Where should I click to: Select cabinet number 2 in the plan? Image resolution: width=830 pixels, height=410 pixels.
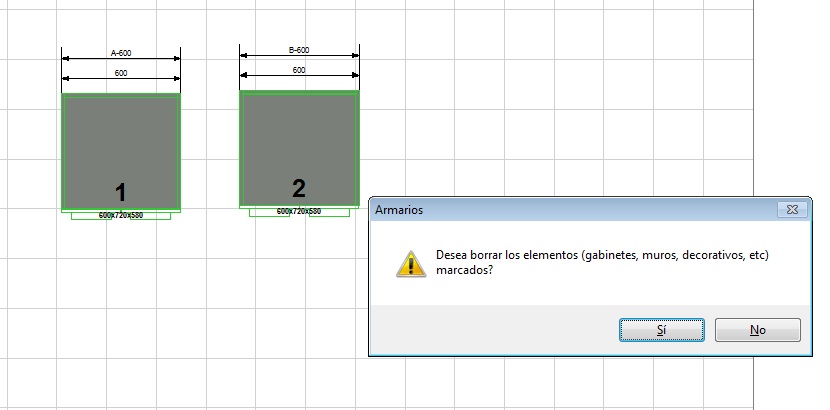tap(299, 149)
